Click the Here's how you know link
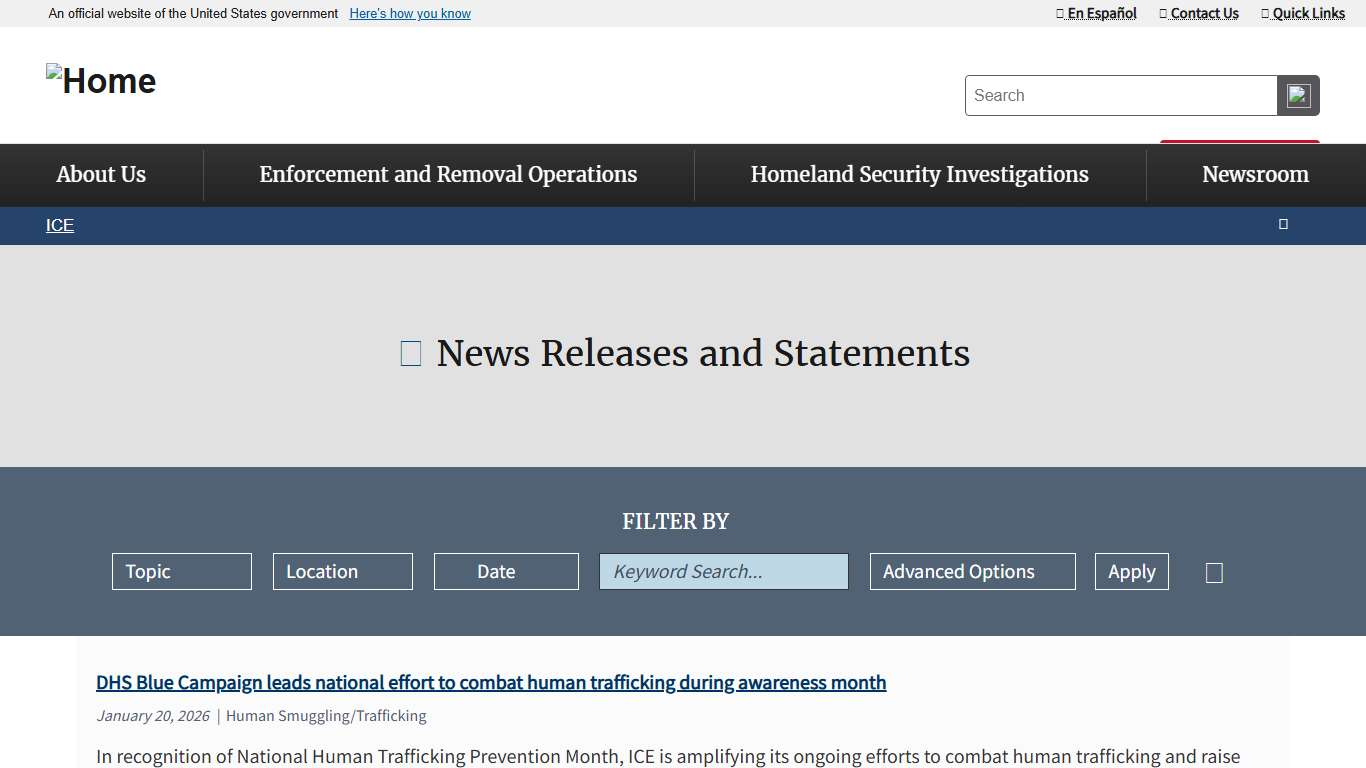1366x768 pixels. click(409, 13)
